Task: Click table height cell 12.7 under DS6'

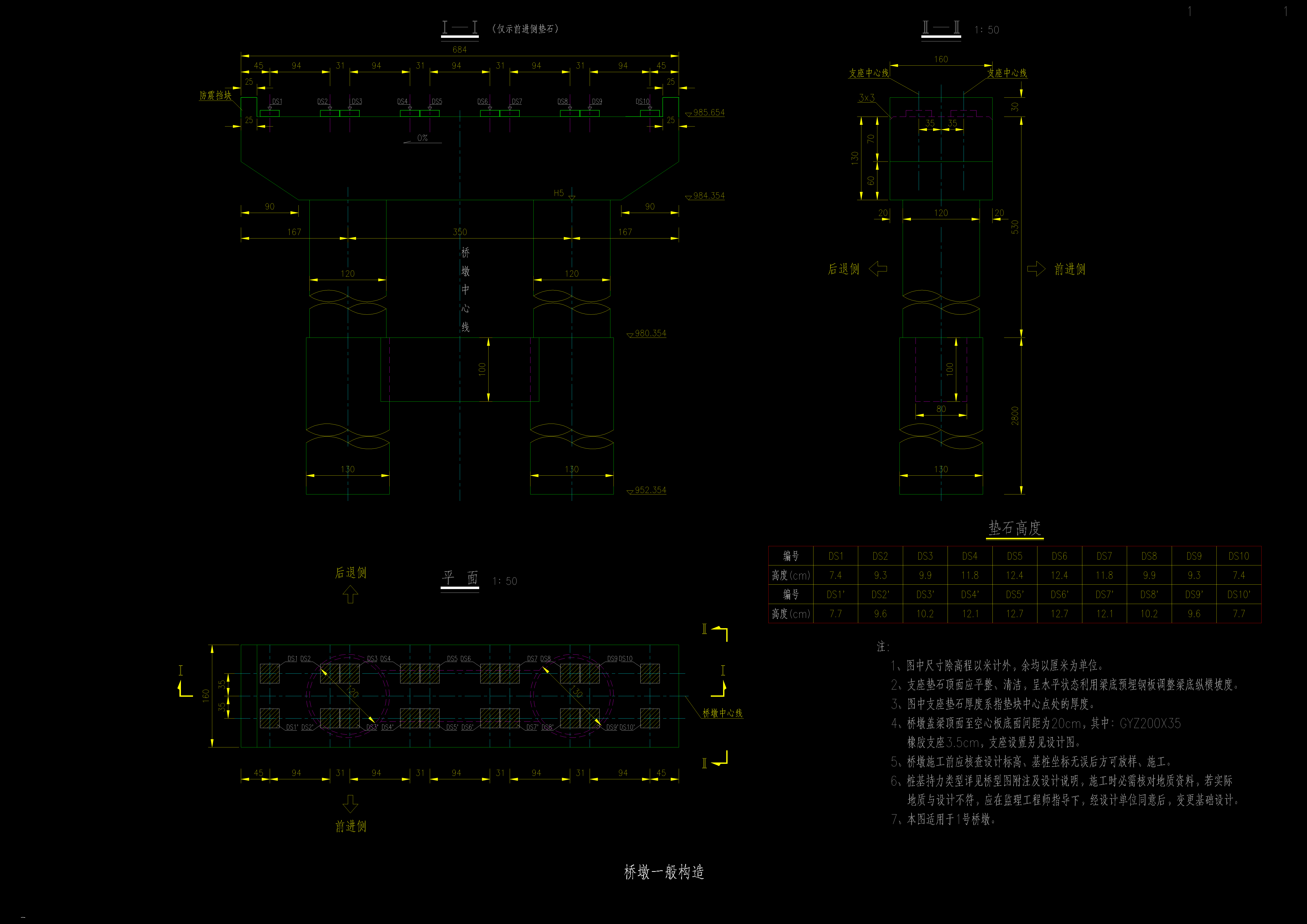Action: coord(1059,614)
